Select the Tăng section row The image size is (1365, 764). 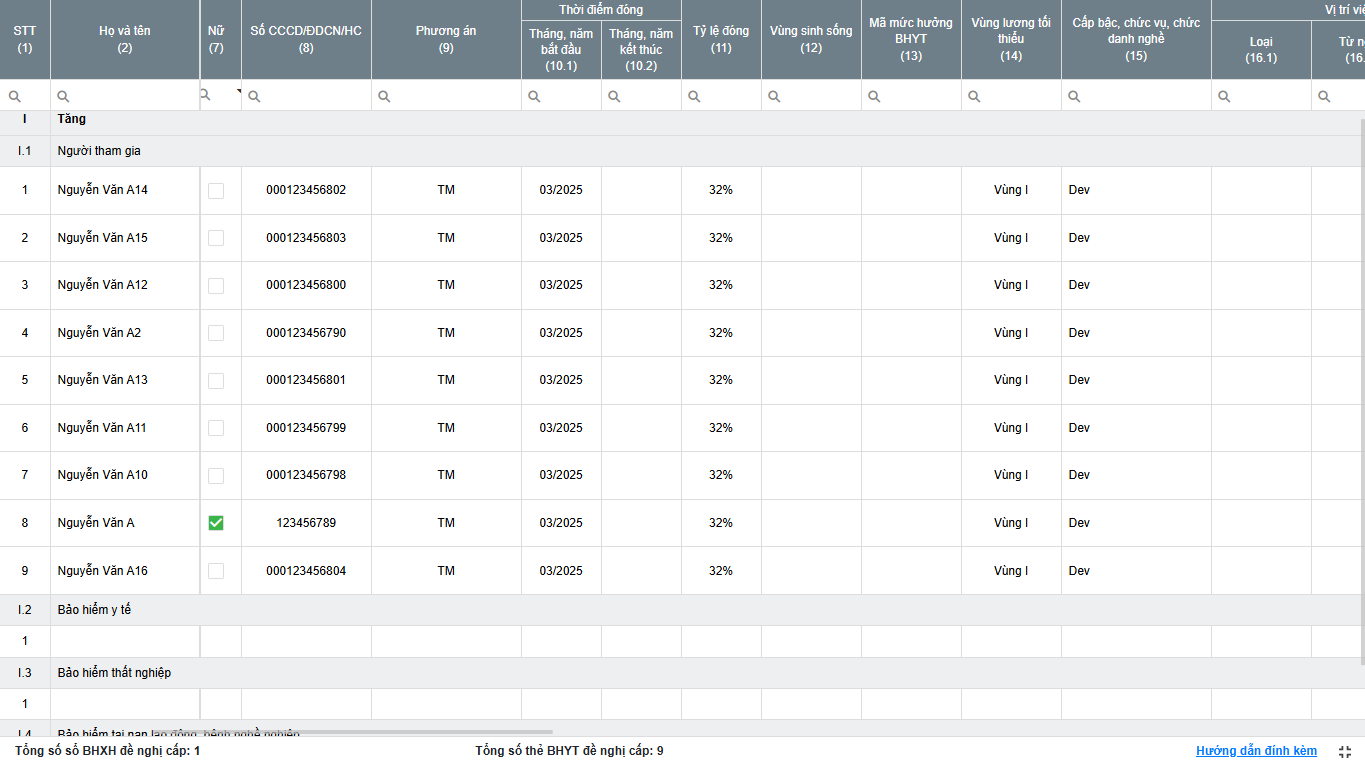click(72, 120)
